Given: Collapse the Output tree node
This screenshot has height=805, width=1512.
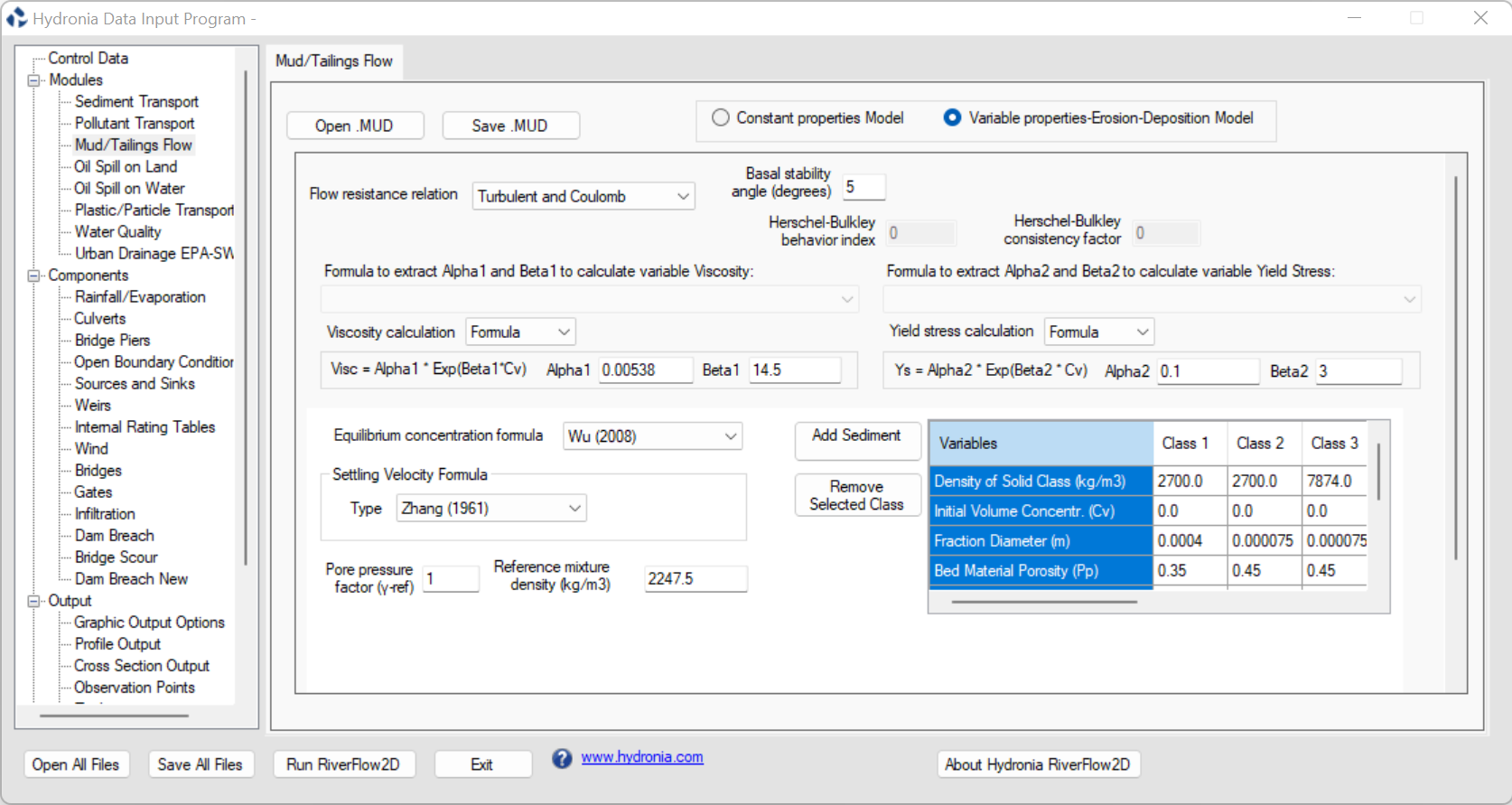Looking at the screenshot, I should pyautogui.click(x=33, y=601).
